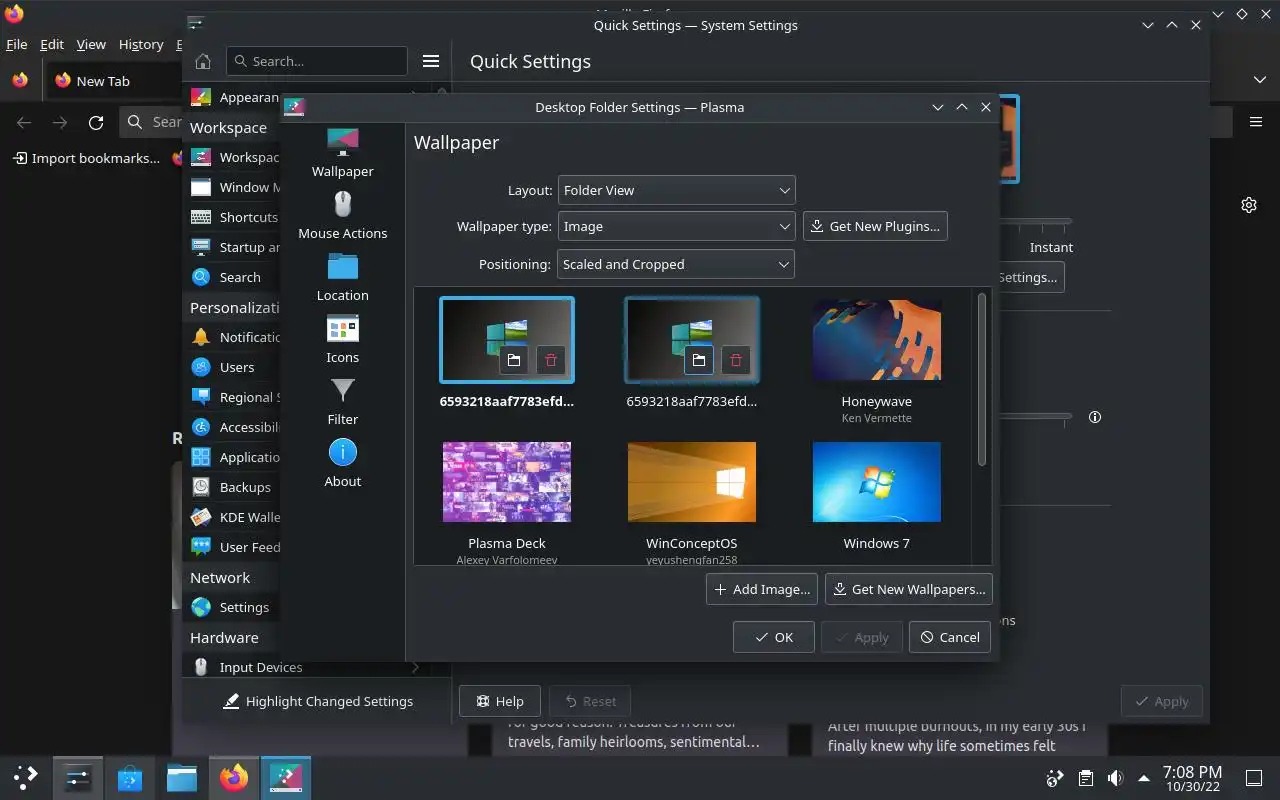Open Layout dropdown showing Folder View
The image size is (1280, 800).
676,190
